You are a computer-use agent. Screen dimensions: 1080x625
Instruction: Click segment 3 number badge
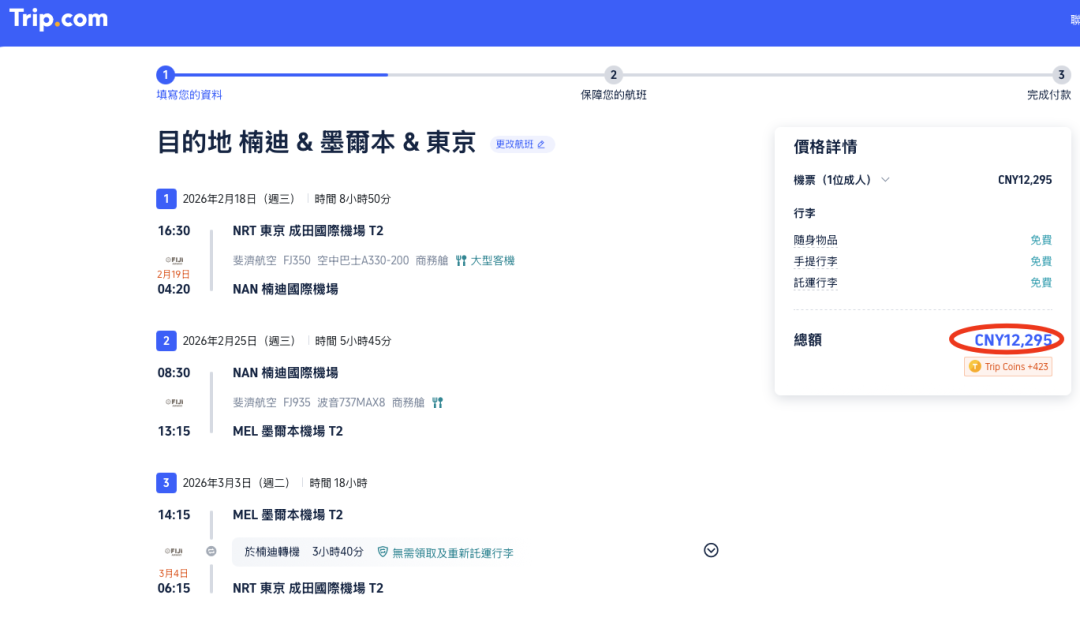click(166, 482)
